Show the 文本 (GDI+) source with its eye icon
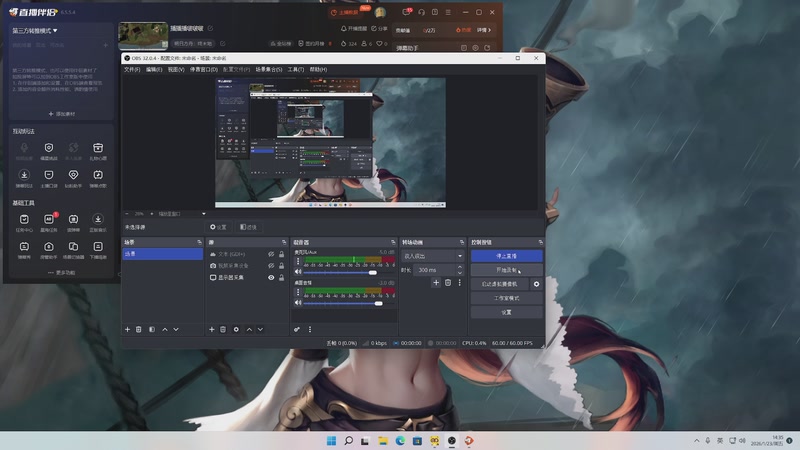 coord(271,254)
